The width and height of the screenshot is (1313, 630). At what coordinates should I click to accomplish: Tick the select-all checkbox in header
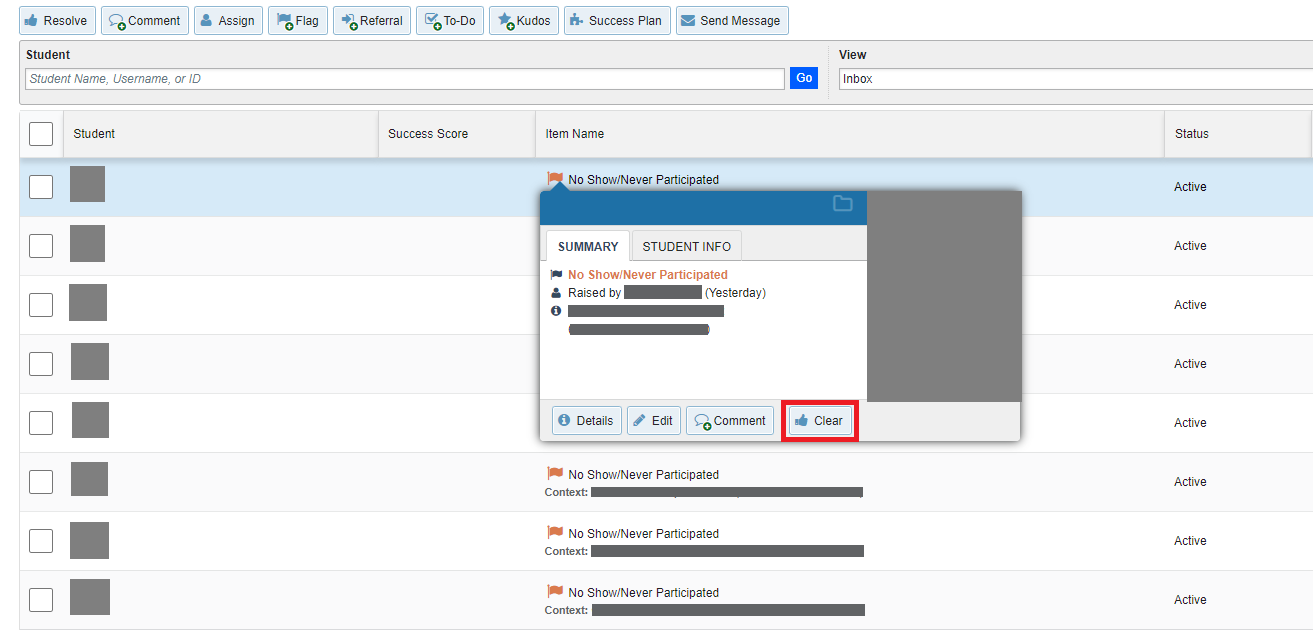(x=41, y=134)
